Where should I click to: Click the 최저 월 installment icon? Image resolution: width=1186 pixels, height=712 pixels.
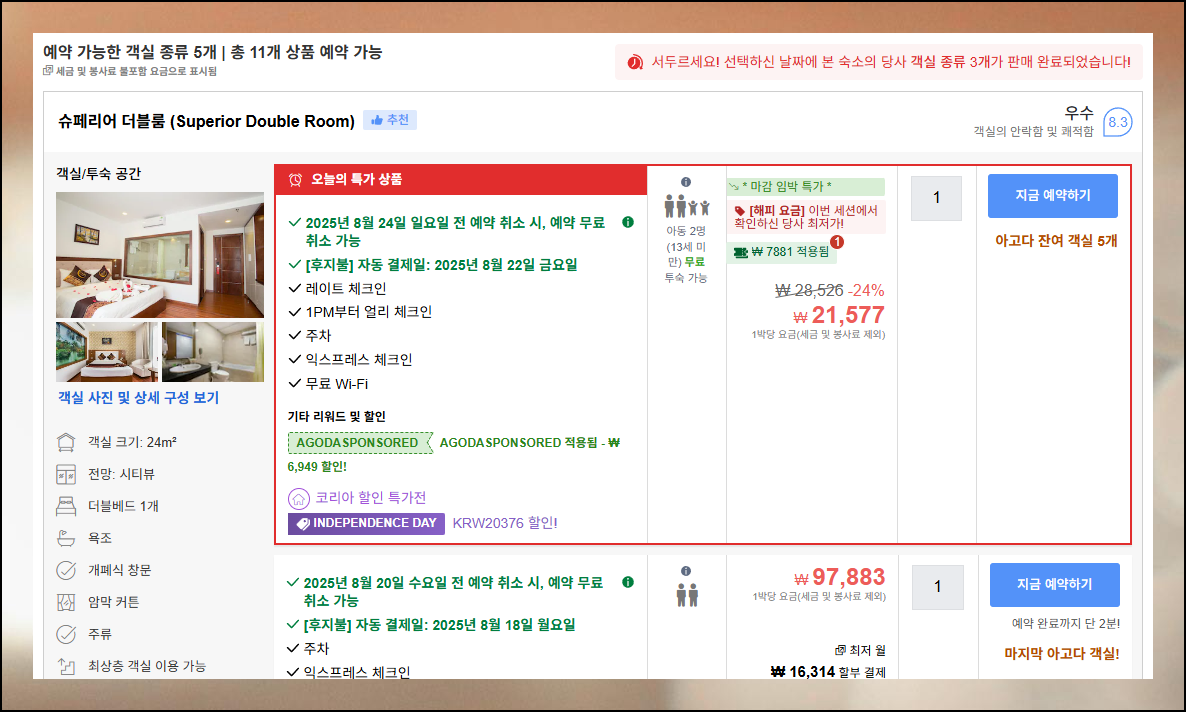click(x=840, y=650)
